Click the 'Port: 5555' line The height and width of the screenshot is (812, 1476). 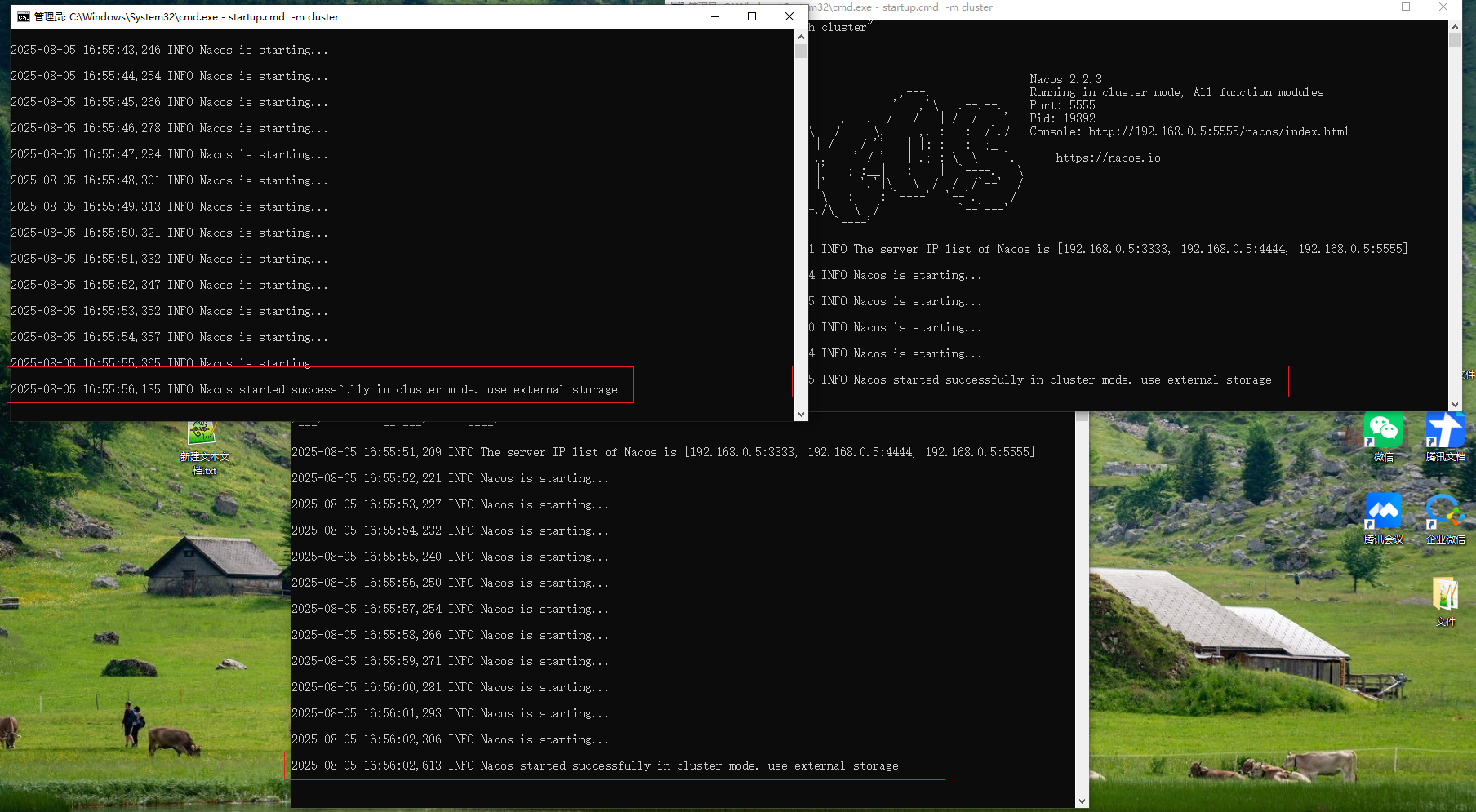click(1062, 105)
